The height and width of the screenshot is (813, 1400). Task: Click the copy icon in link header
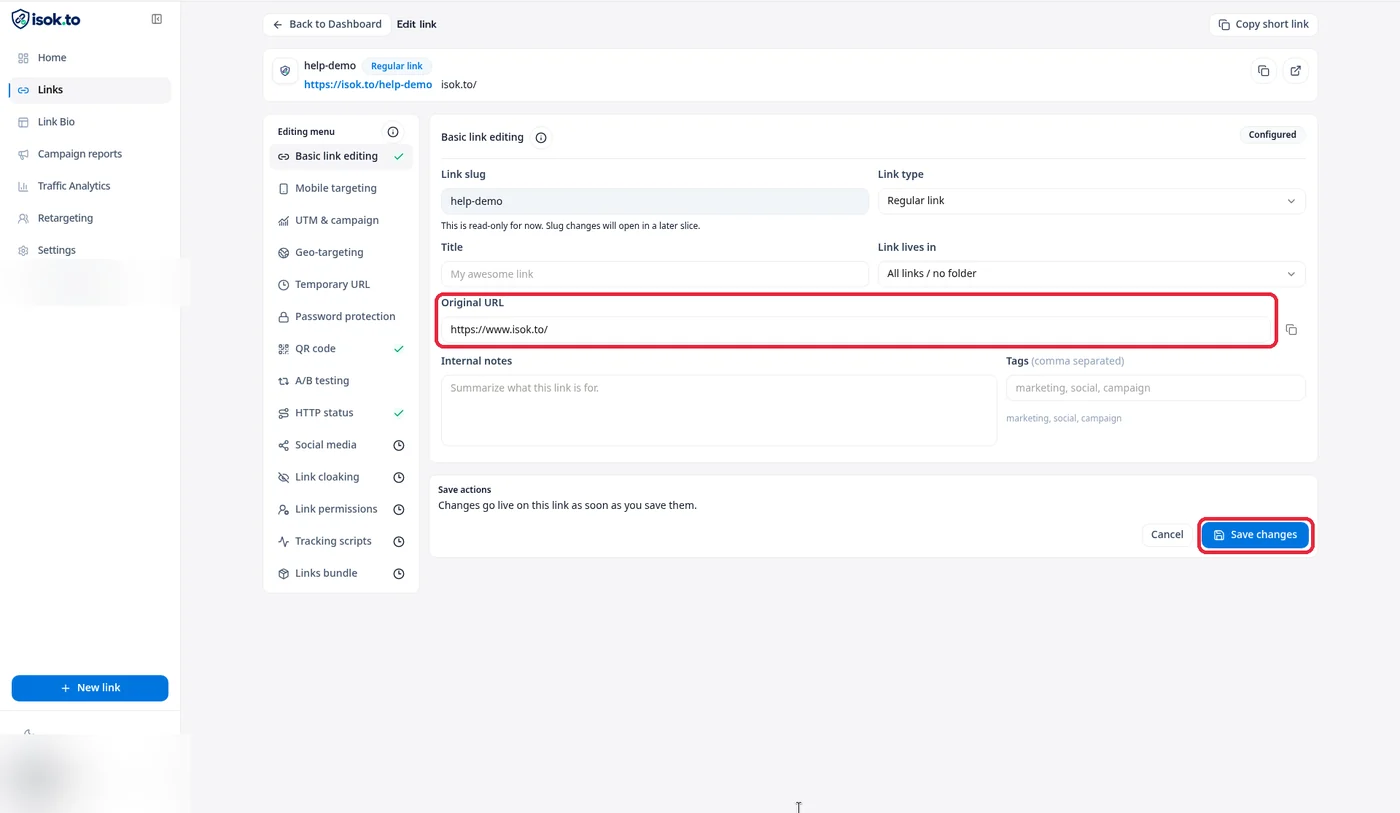[x=1264, y=71]
